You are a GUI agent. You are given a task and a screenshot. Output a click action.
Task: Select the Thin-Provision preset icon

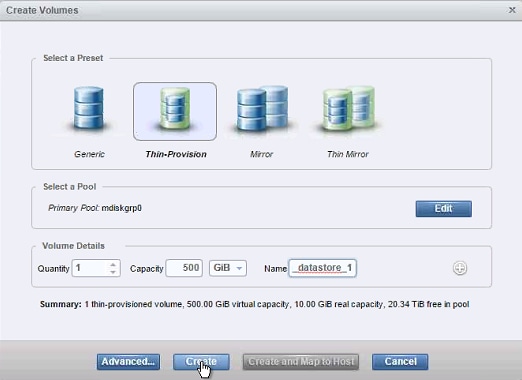pos(175,111)
